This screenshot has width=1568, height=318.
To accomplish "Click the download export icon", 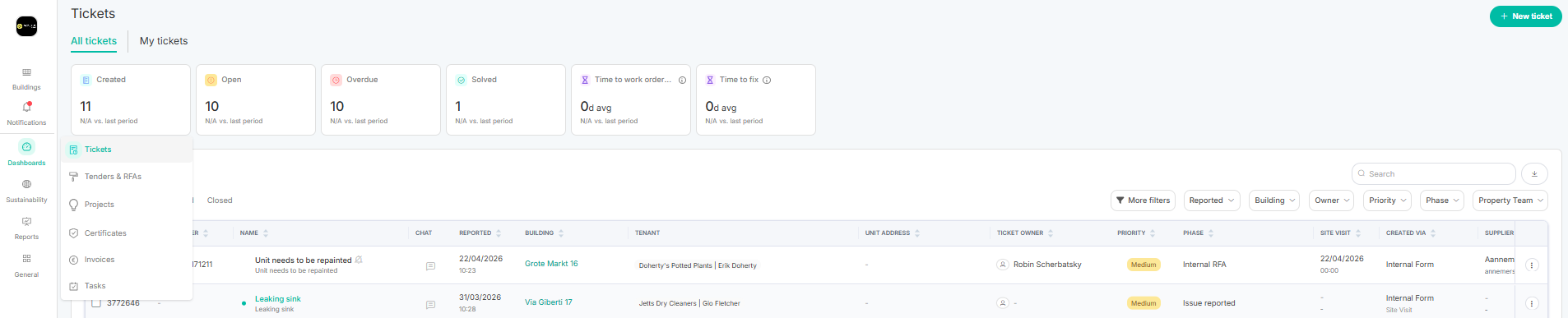I will [x=1534, y=174].
